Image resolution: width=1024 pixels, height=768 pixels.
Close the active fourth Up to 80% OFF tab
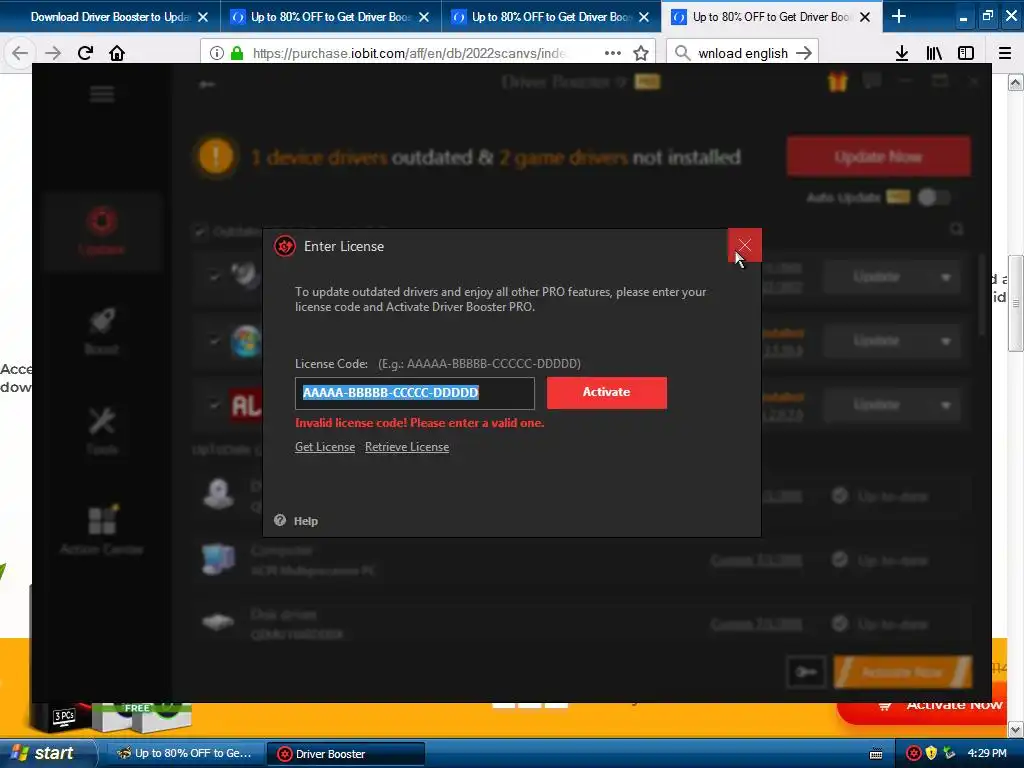coord(865,17)
